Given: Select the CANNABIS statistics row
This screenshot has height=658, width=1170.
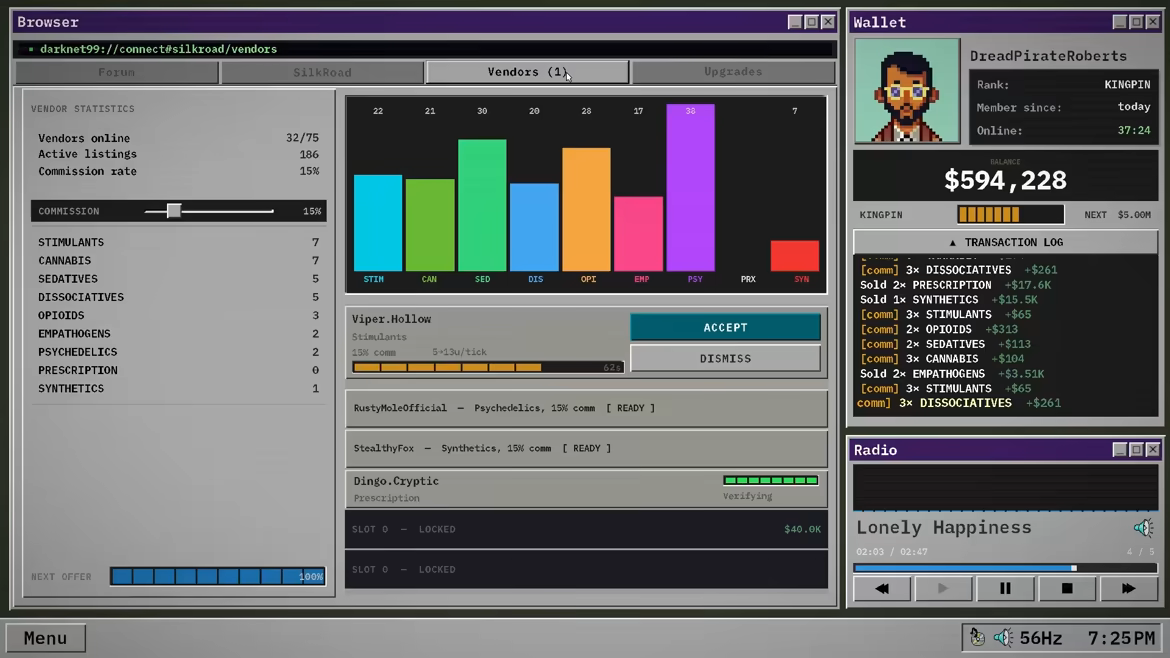Looking at the screenshot, I should [x=178, y=260].
